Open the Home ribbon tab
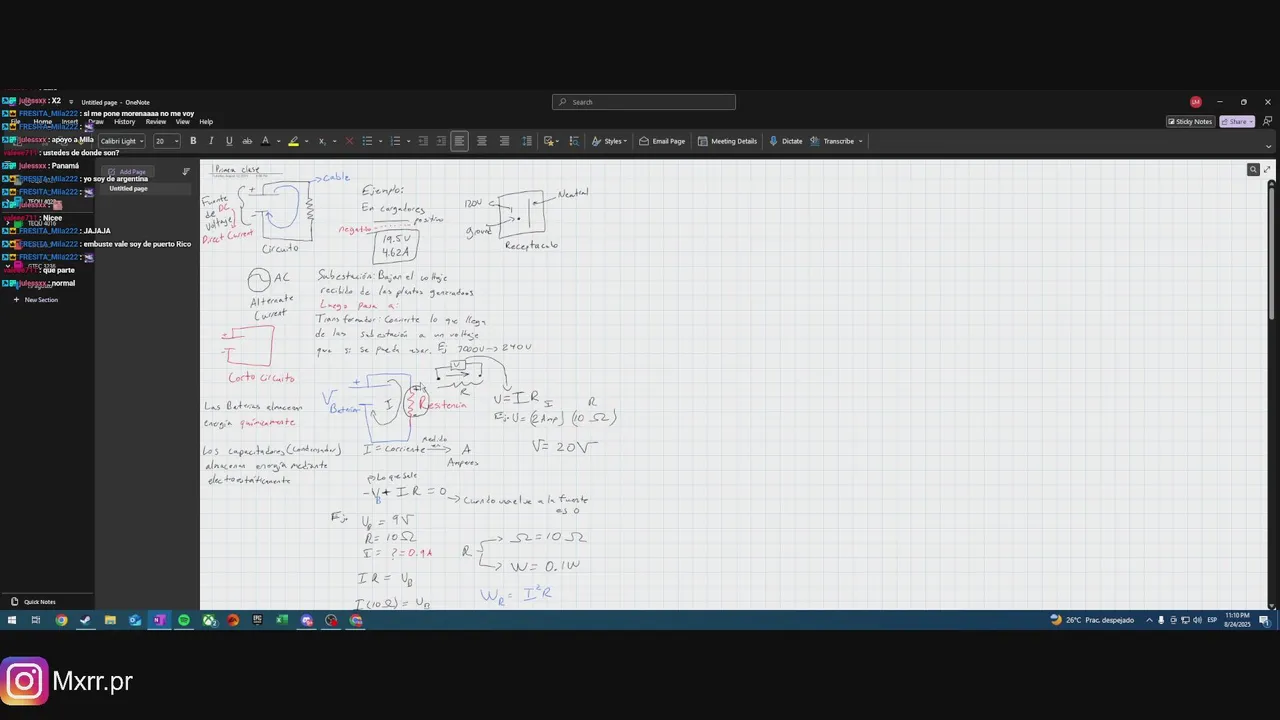 (43, 122)
